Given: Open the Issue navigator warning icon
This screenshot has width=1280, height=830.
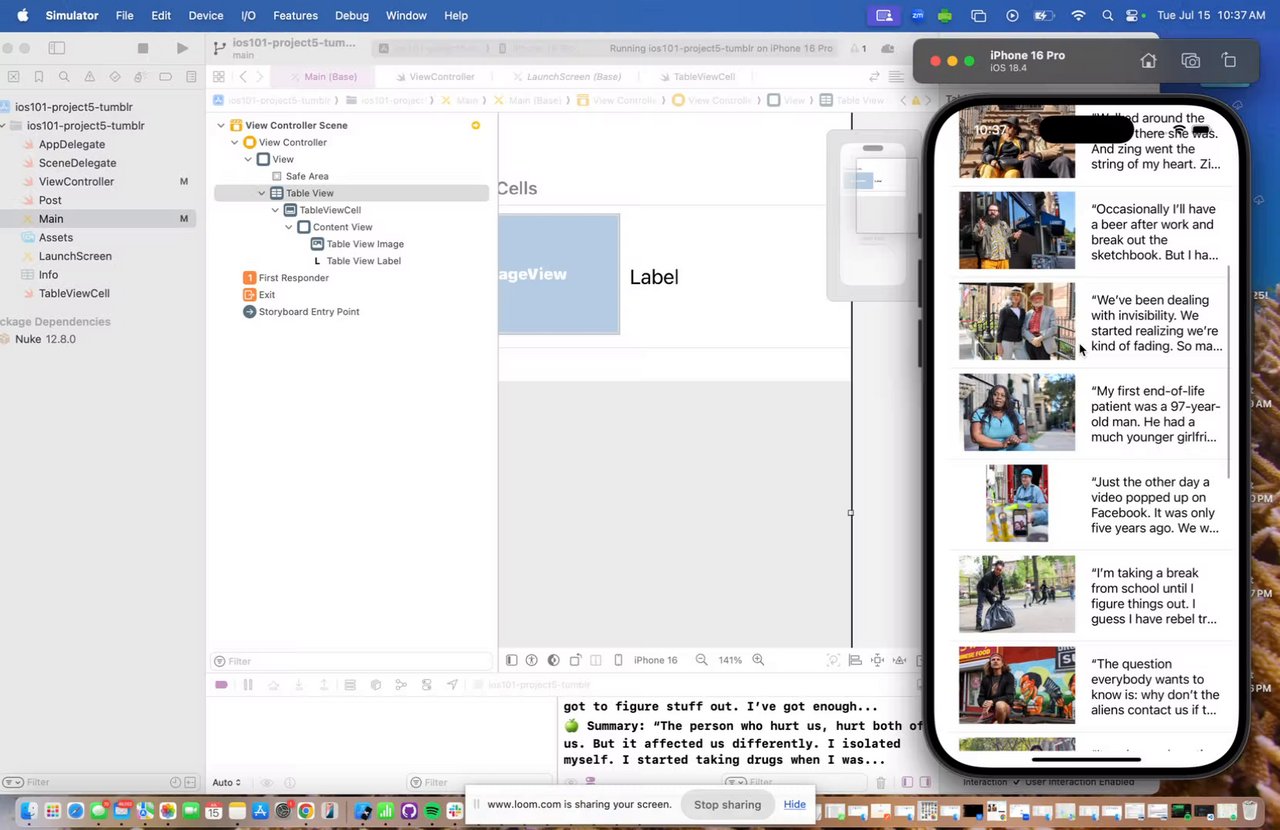Looking at the screenshot, I should [x=90, y=77].
